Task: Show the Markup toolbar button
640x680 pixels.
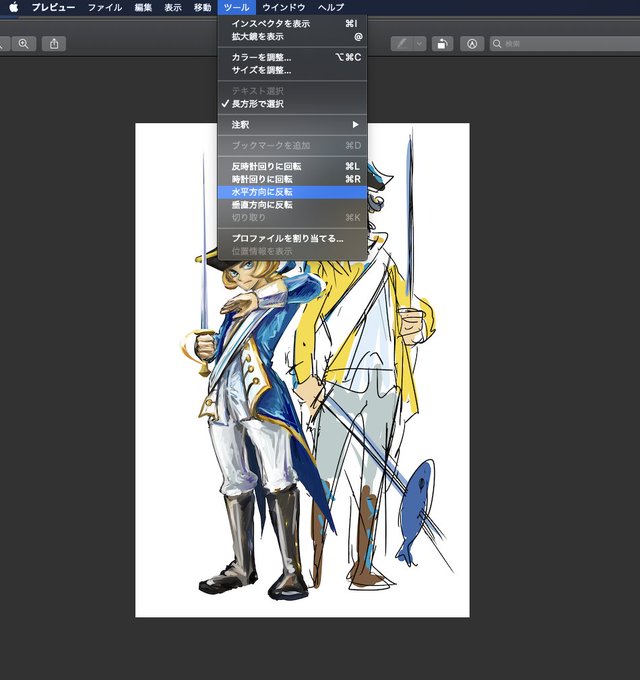Action: click(472, 44)
